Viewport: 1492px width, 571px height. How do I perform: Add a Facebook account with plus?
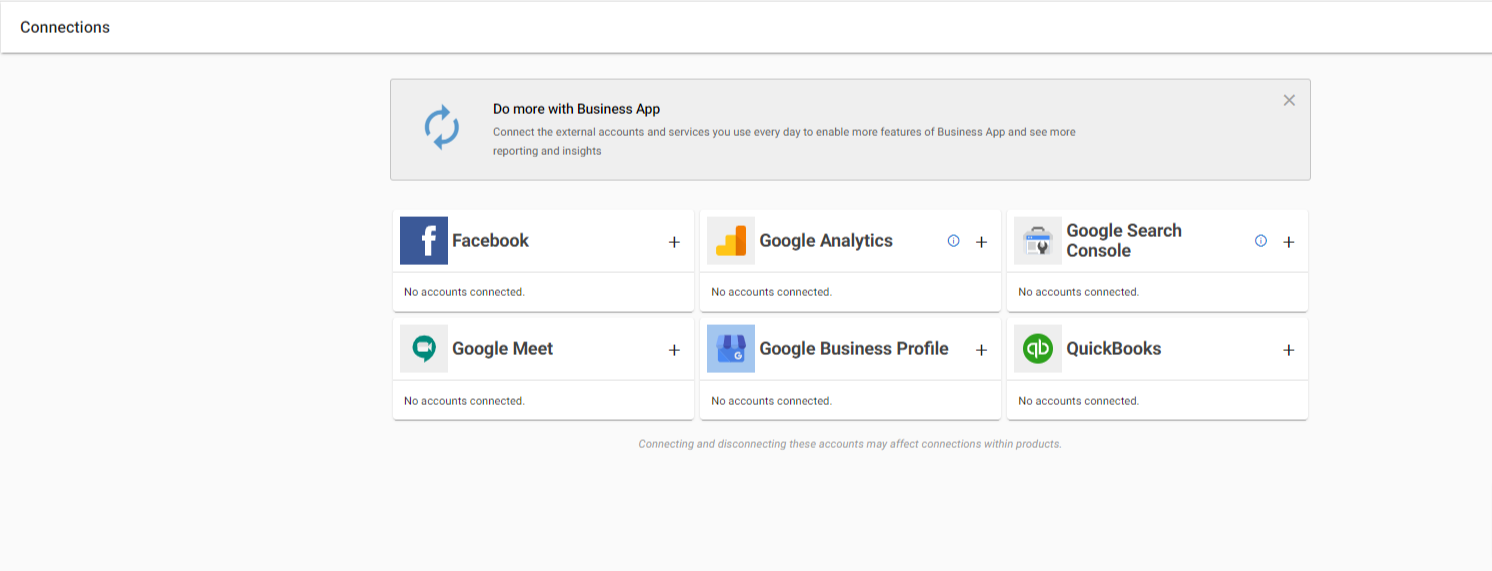click(x=674, y=242)
